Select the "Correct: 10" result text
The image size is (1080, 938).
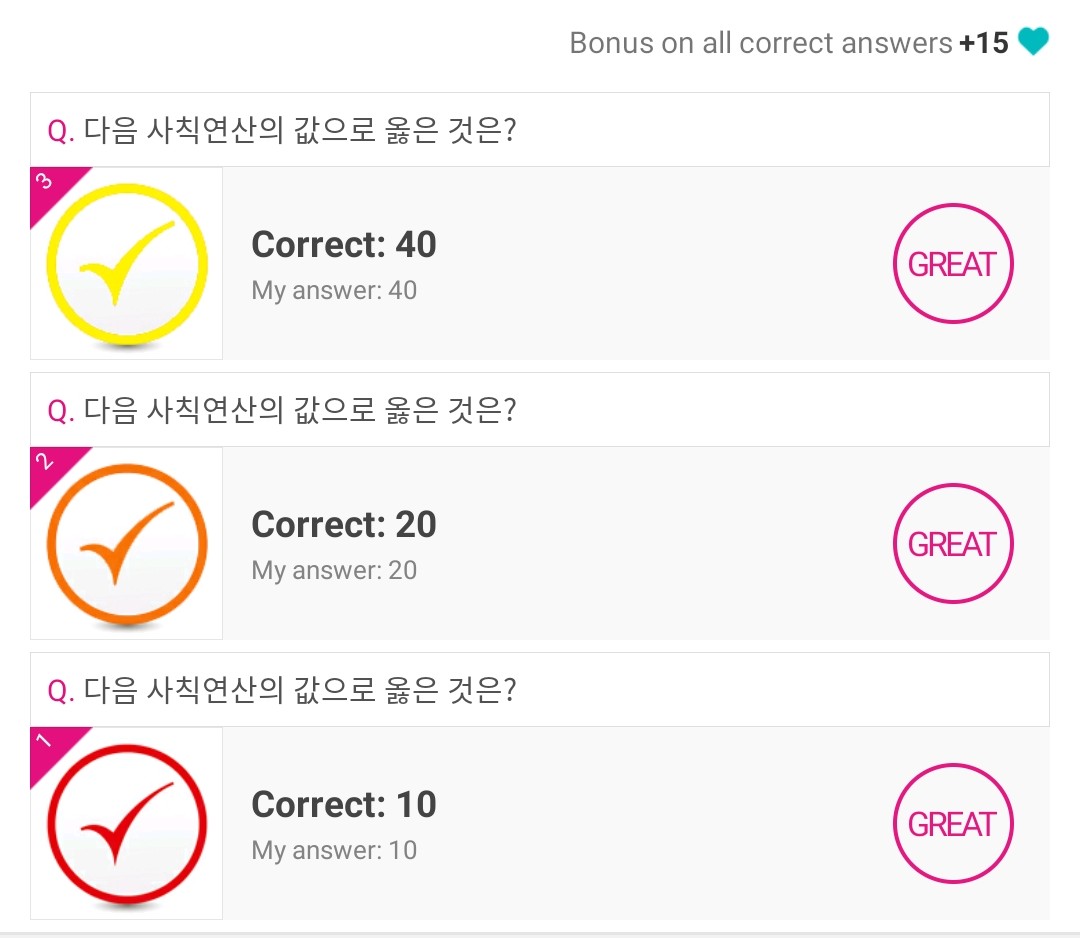(x=344, y=805)
